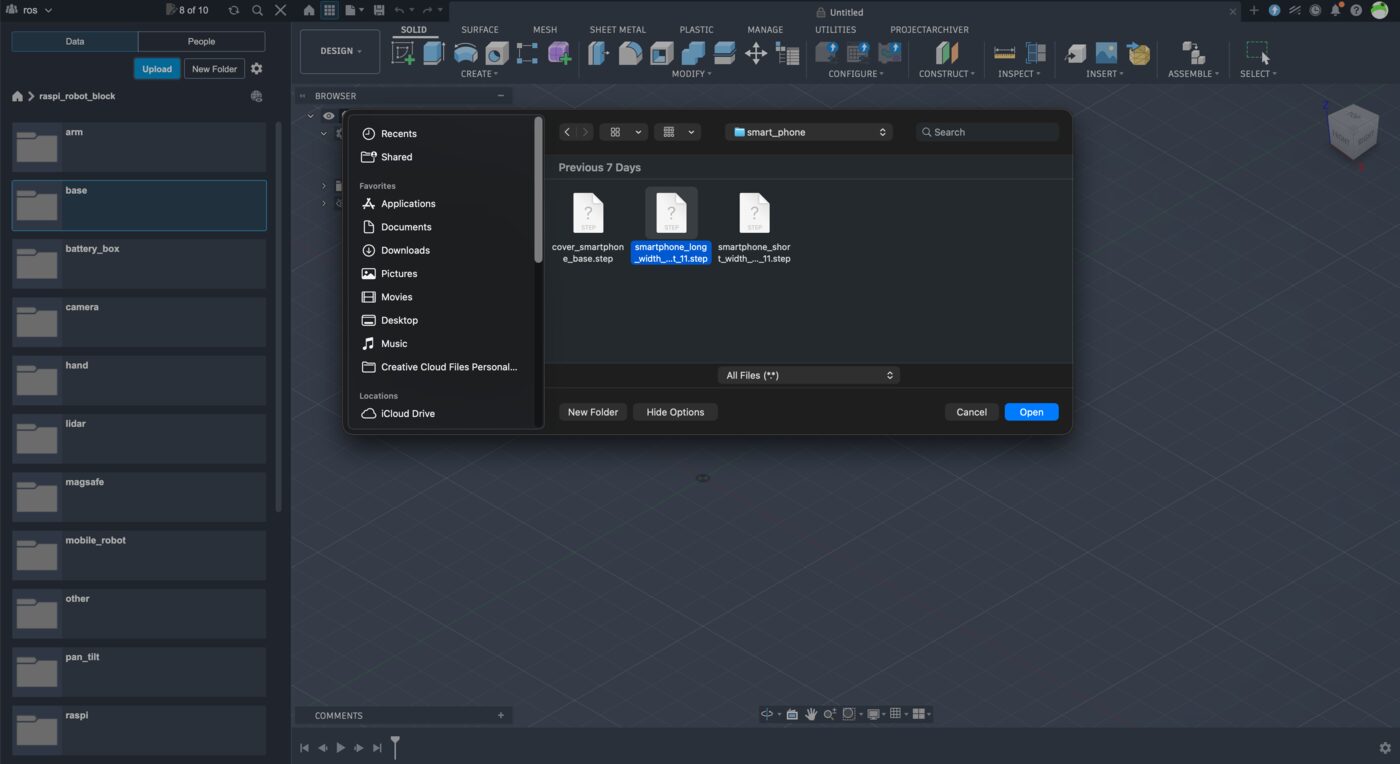This screenshot has width=1400, height=764.
Task: Open the MESH tab
Action: click(x=545, y=30)
